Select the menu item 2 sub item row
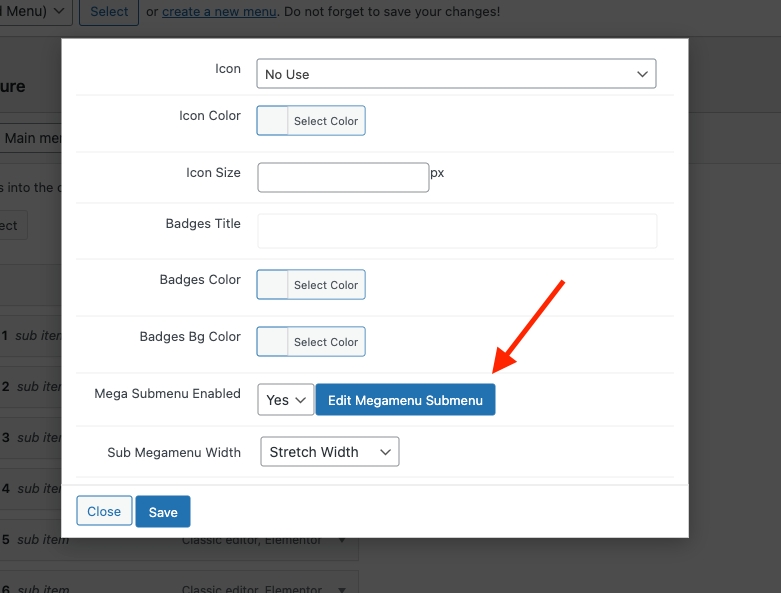781x593 pixels. (x=30, y=387)
